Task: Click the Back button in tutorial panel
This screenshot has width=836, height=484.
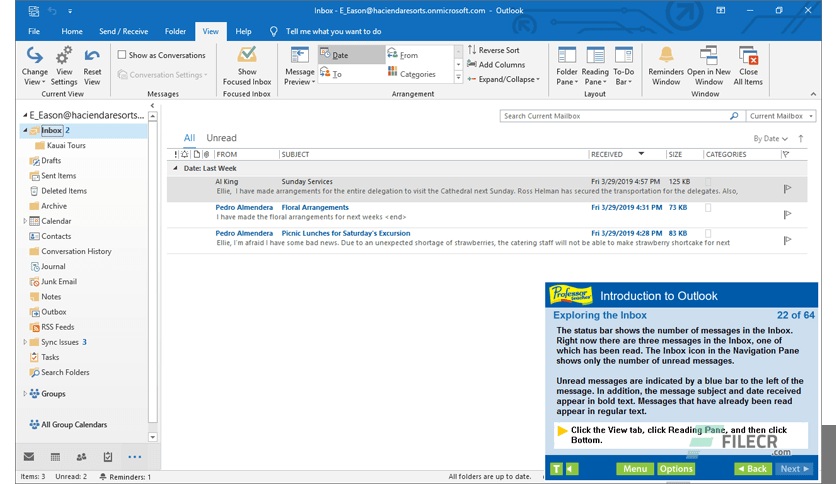Action: 752,469
